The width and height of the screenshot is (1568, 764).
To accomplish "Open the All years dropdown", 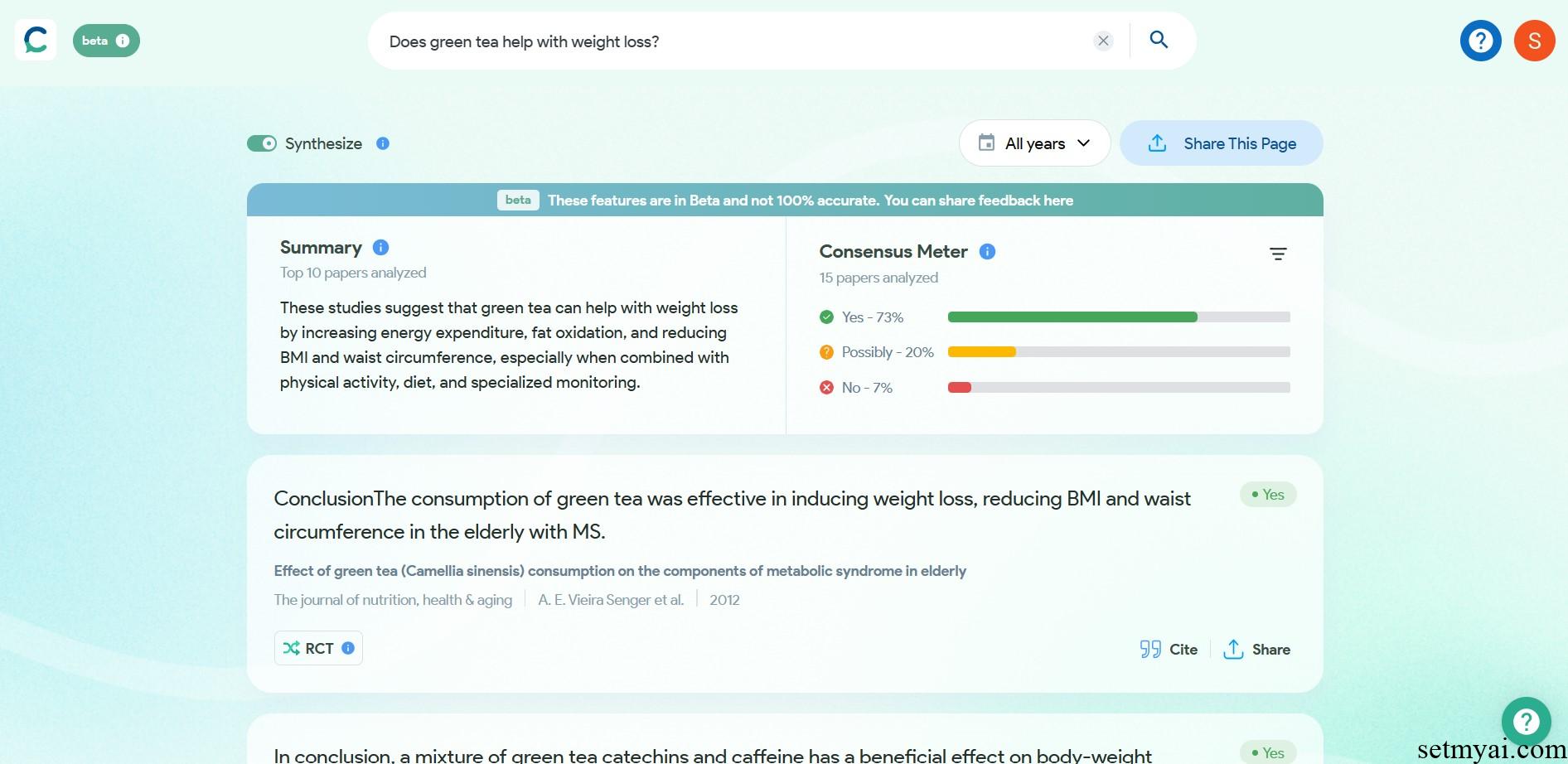I will pos(1034,143).
